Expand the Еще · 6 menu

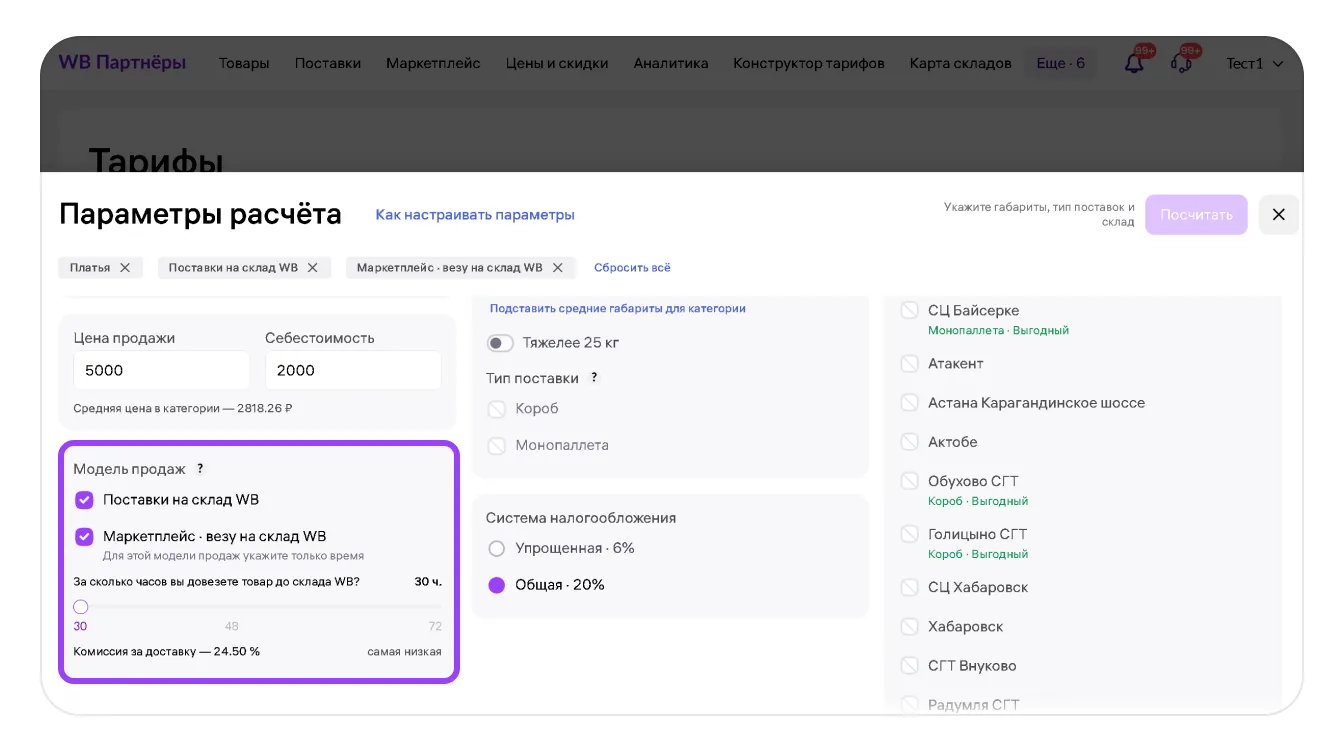(x=1060, y=63)
